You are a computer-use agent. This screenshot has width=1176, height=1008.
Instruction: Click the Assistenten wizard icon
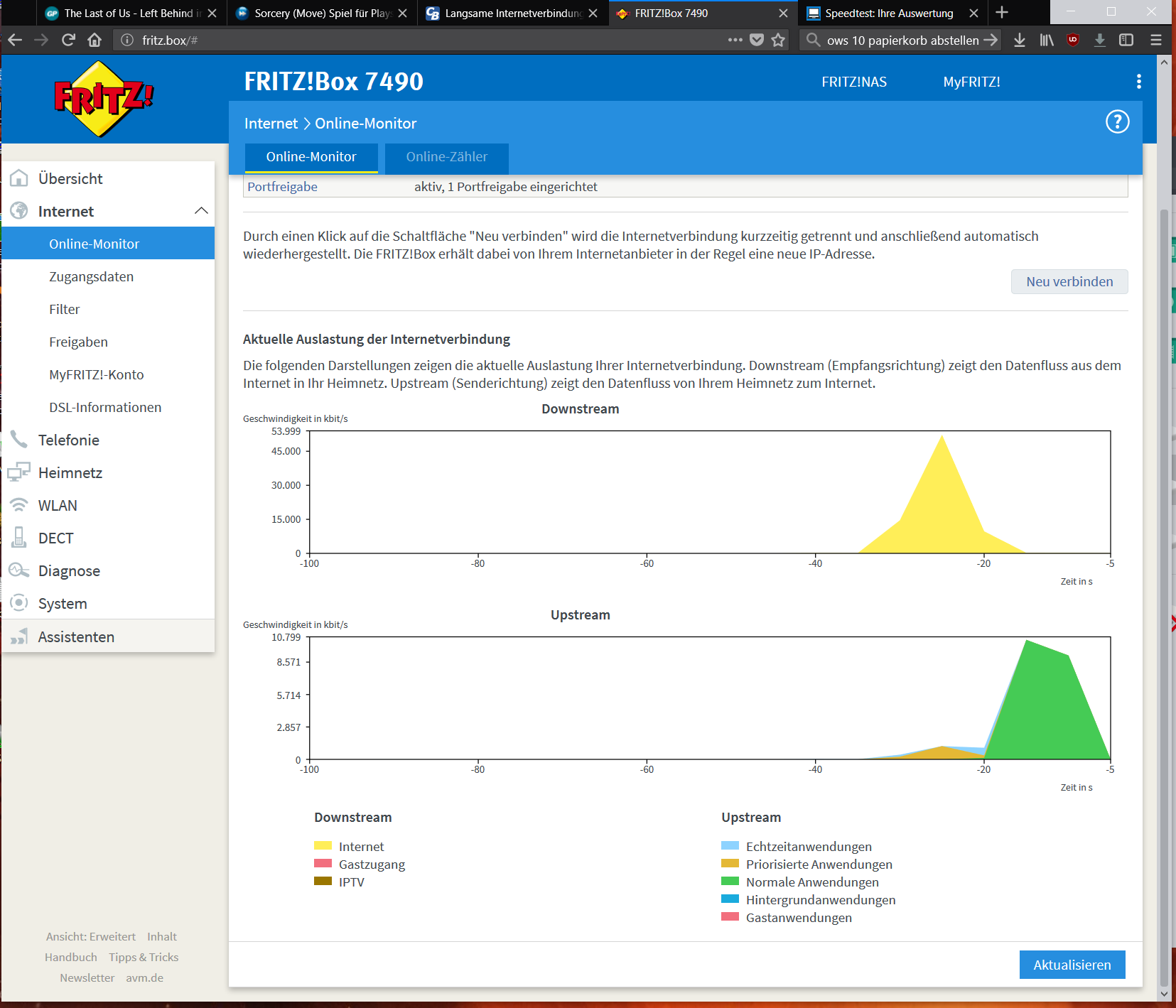pos(19,636)
